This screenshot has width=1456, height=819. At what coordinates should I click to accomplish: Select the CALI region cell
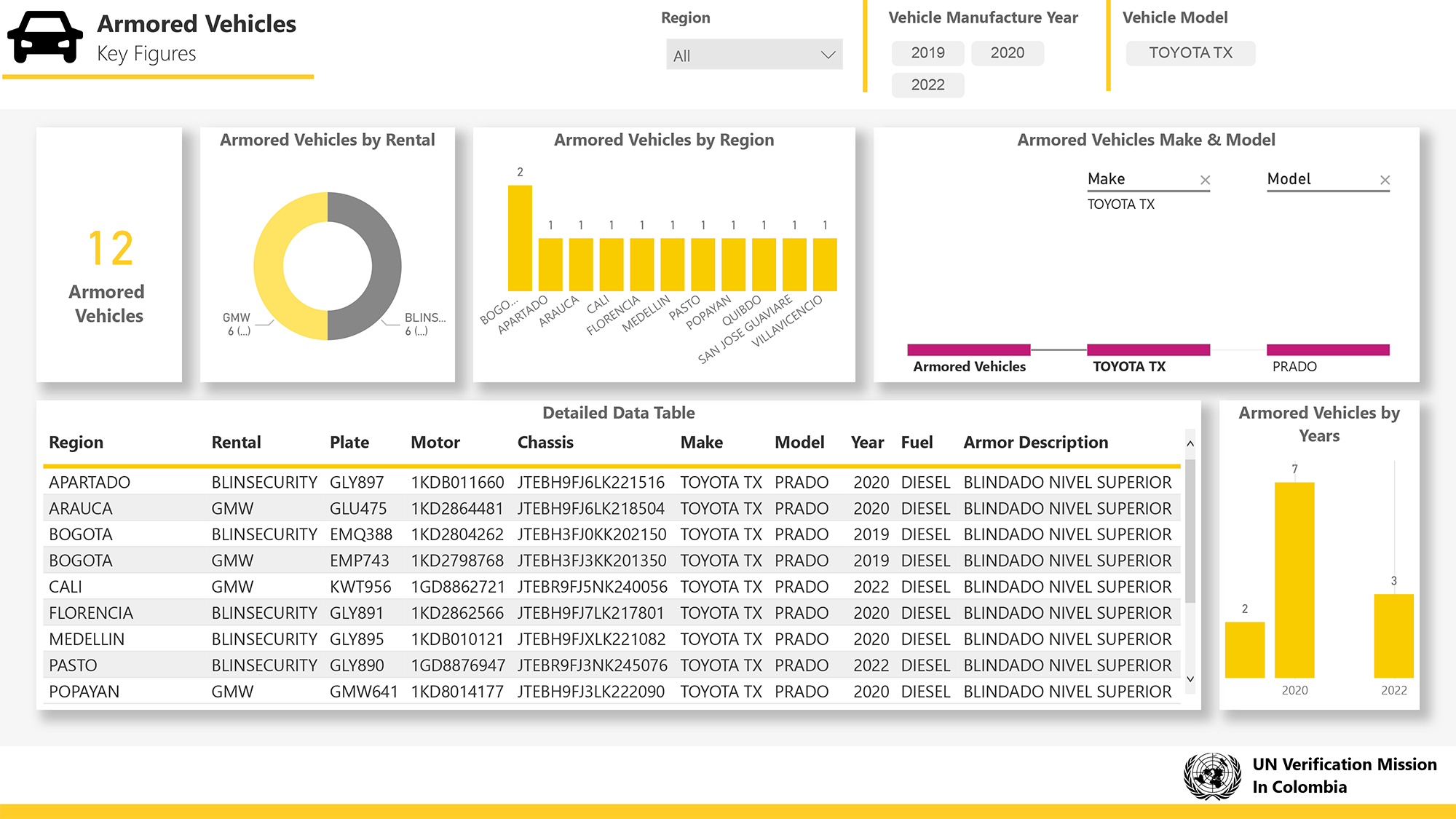66,587
